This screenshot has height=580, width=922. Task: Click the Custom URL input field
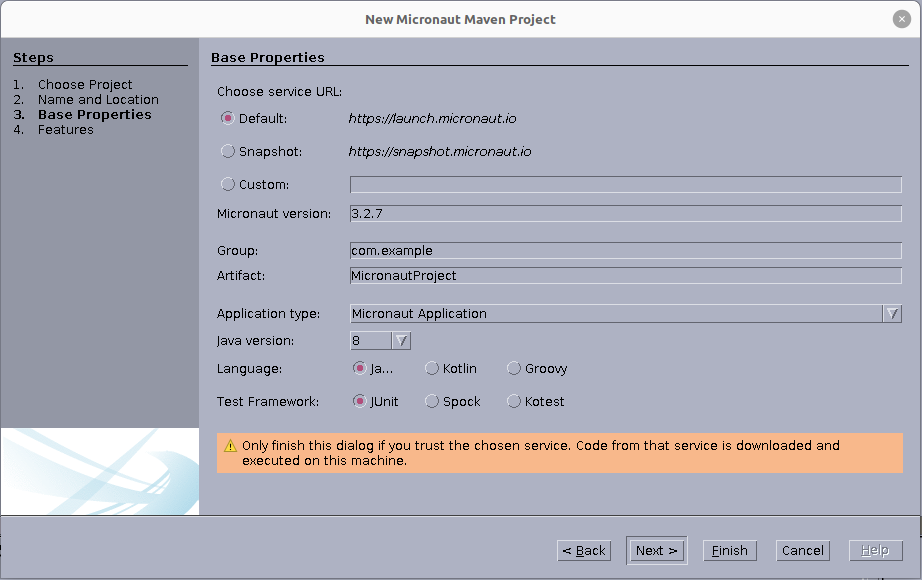[x=626, y=184]
